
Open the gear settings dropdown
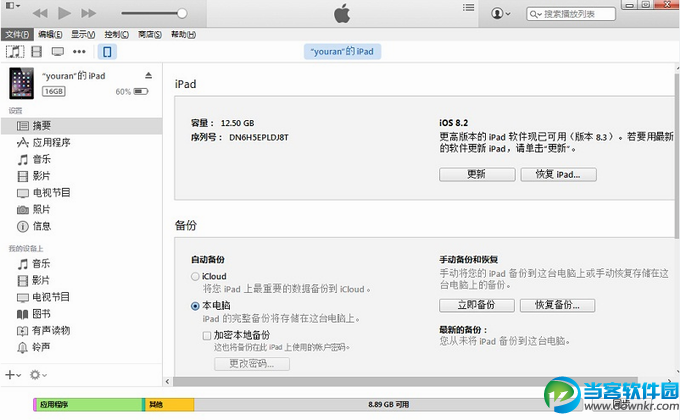(x=38, y=374)
